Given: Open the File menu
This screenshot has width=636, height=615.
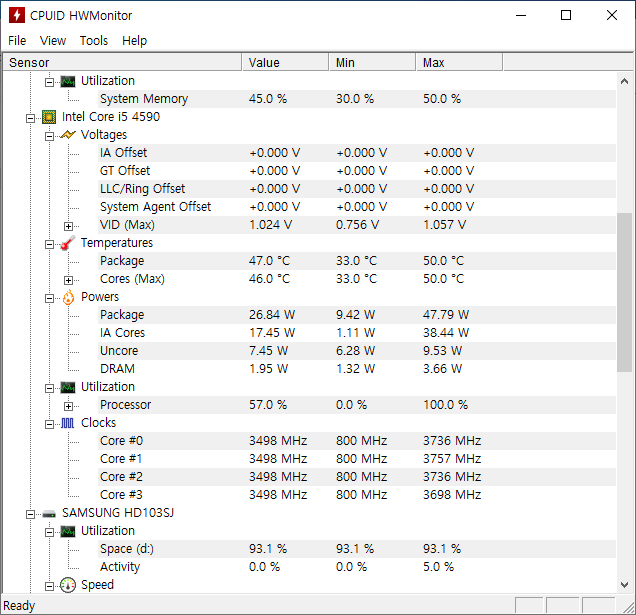Looking at the screenshot, I should 17,41.
